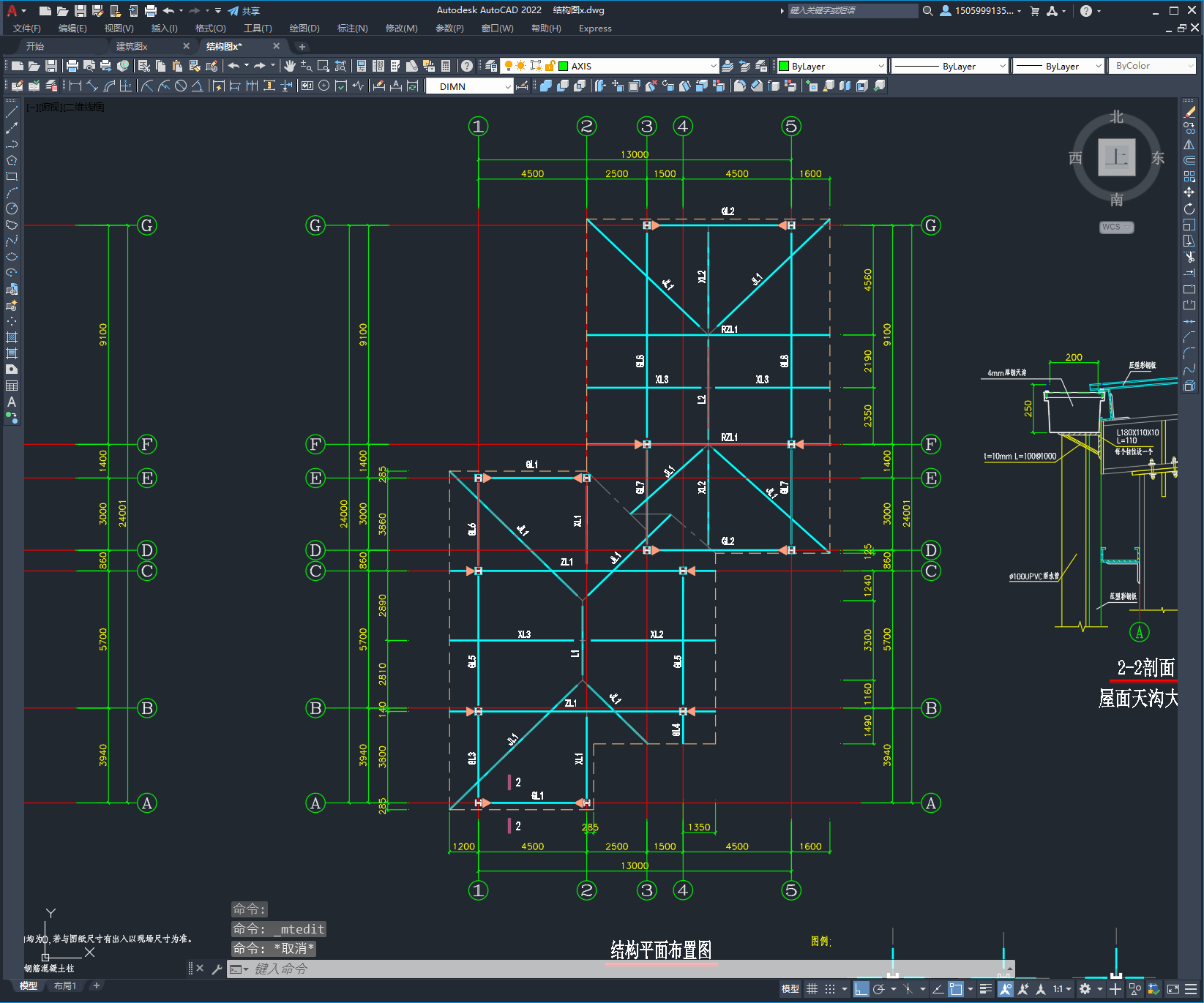Toggle Snap mode dots in status bar
This screenshot has height=1003, width=1204.
(830, 989)
